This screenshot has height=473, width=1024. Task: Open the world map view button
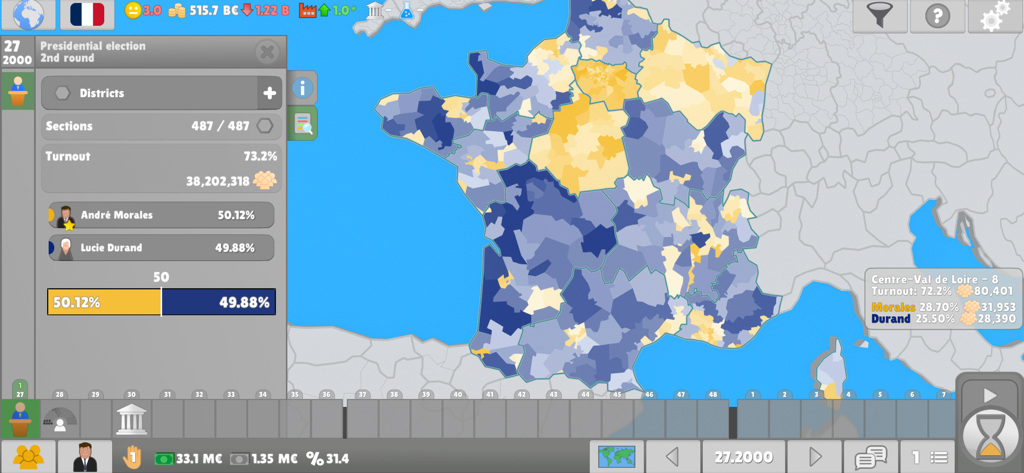click(616, 457)
